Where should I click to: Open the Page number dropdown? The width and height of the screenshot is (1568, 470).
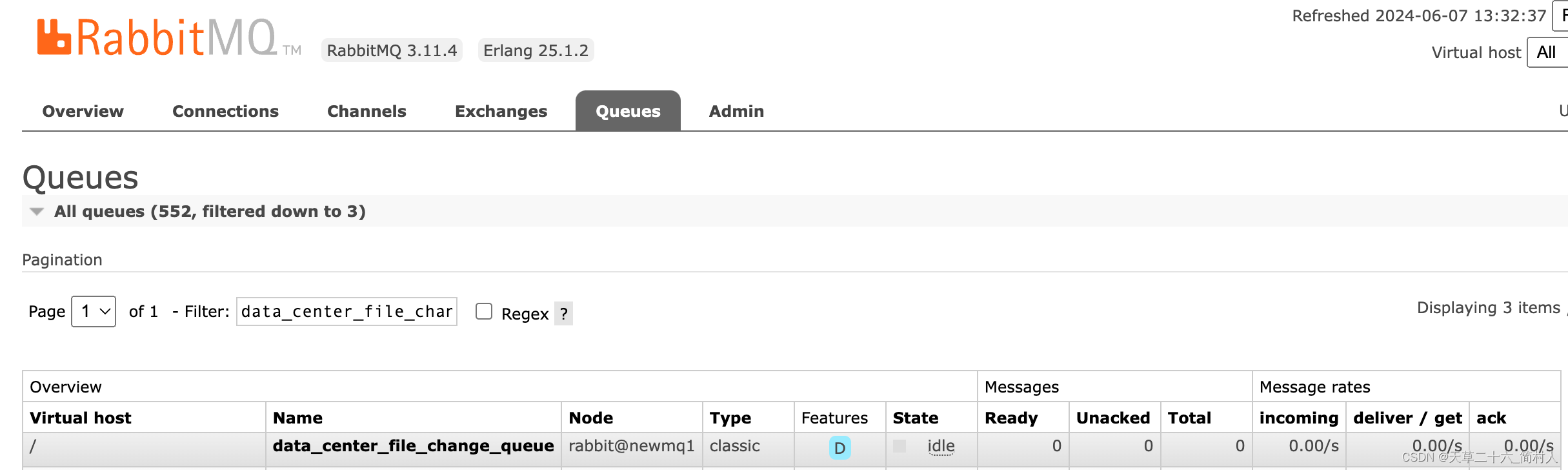coord(94,312)
